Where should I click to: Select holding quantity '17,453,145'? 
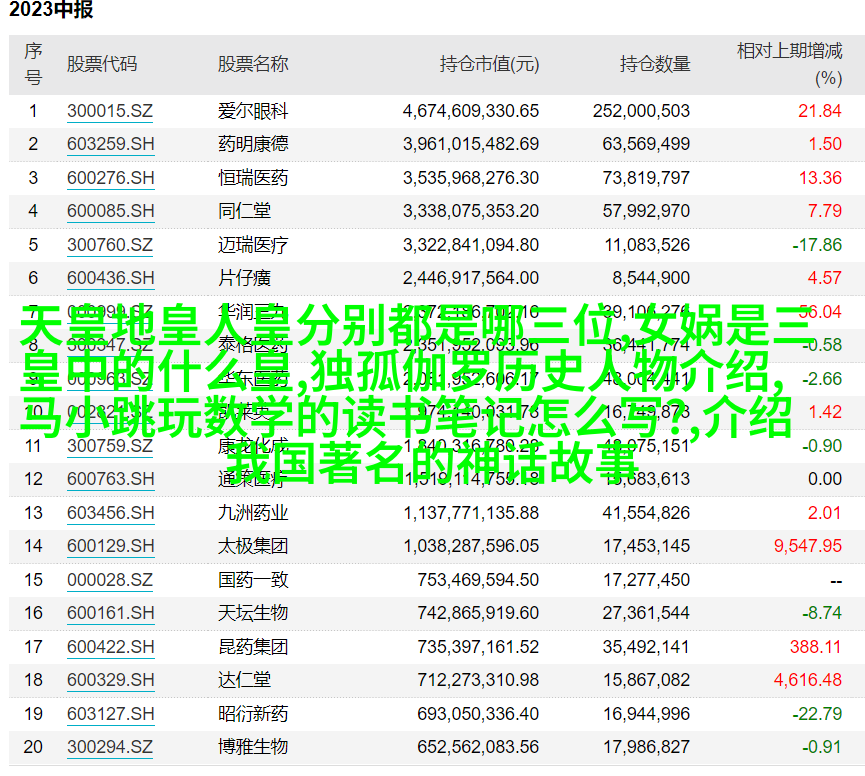(646, 546)
